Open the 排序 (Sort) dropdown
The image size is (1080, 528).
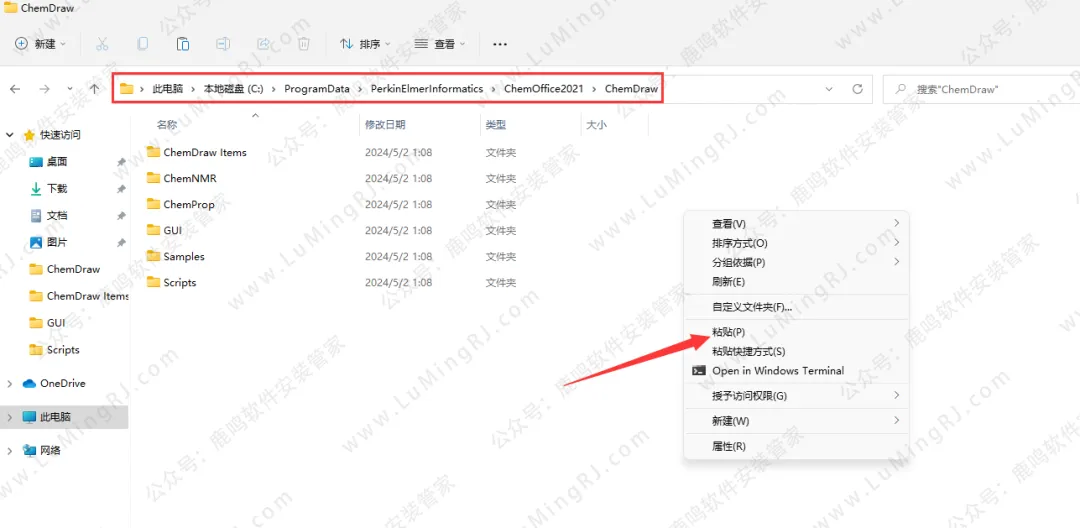pos(365,44)
